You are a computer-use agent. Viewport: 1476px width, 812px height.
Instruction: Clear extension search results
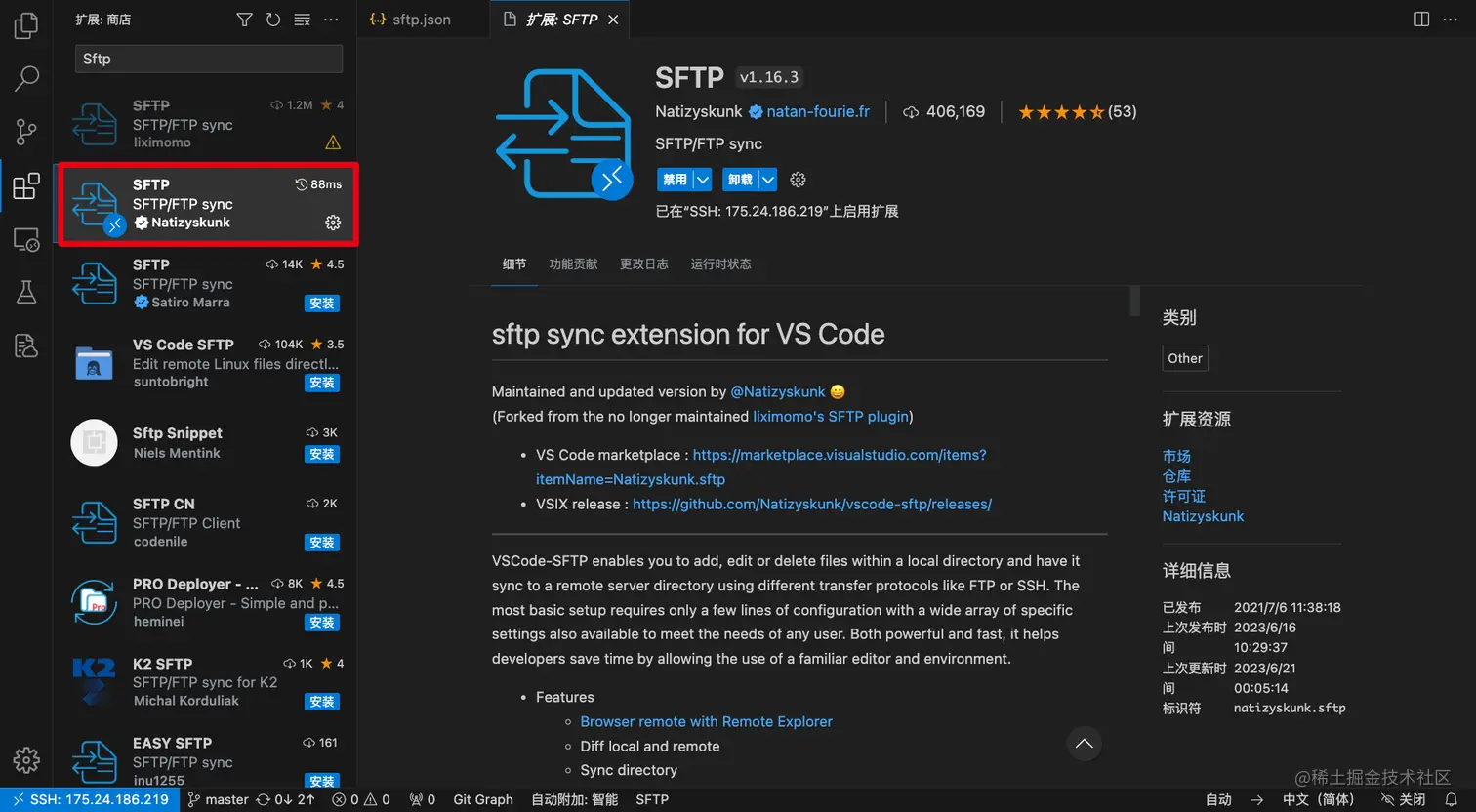(303, 20)
